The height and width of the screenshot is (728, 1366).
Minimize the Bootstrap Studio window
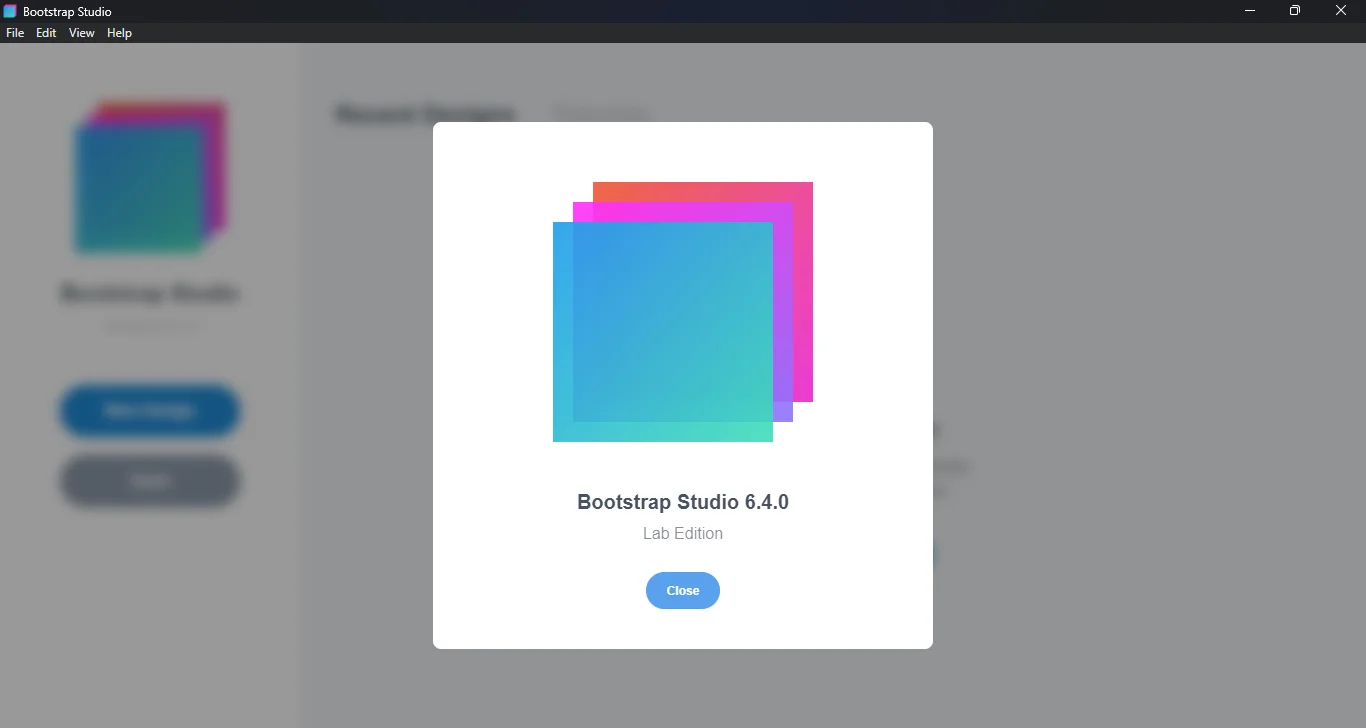pyautogui.click(x=1249, y=11)
